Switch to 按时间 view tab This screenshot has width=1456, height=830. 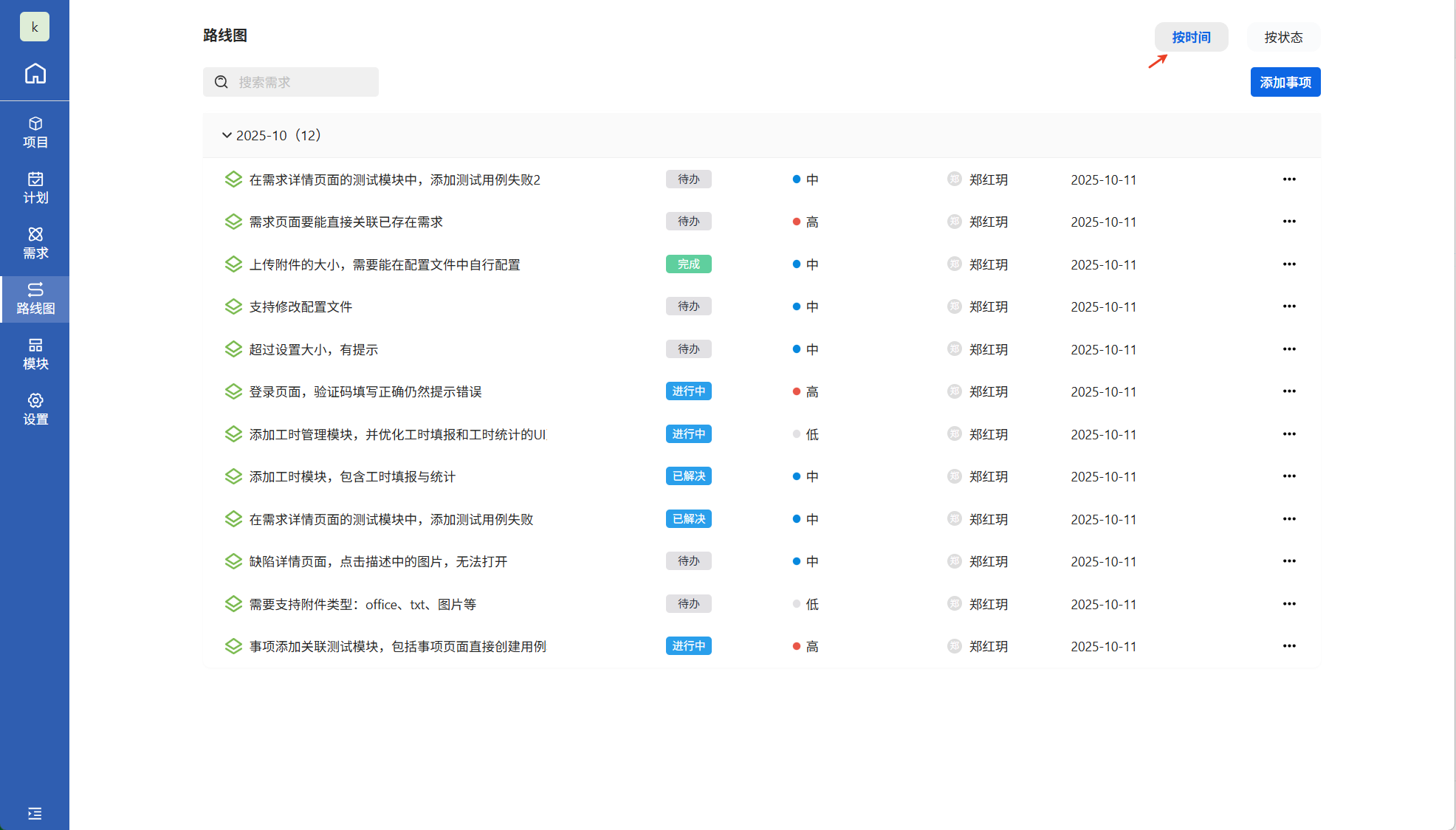point(1191,38)
